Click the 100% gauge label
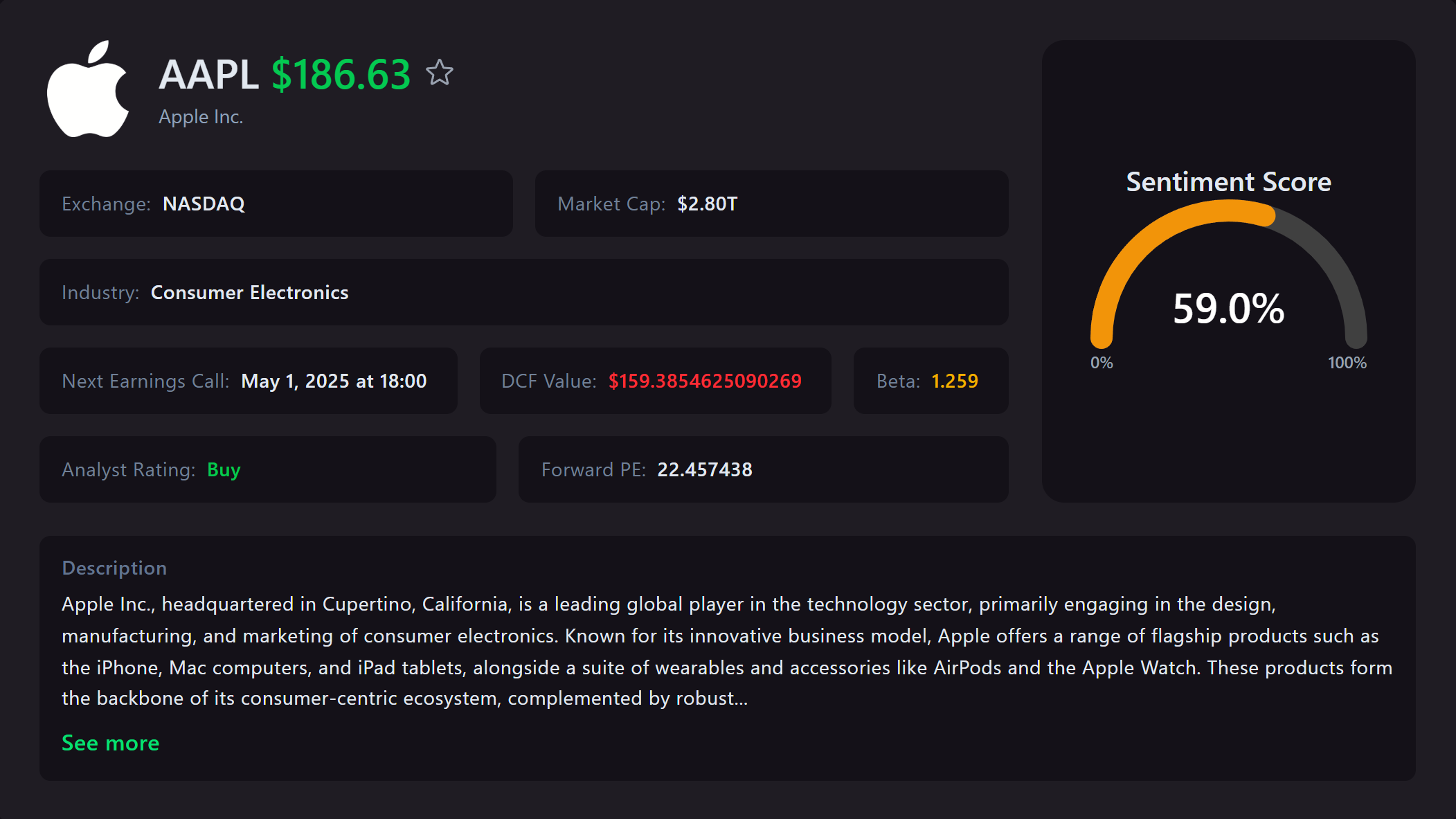Image resolution: width=1456 pixels, height=819 pixels. (x=1347, y=361)
